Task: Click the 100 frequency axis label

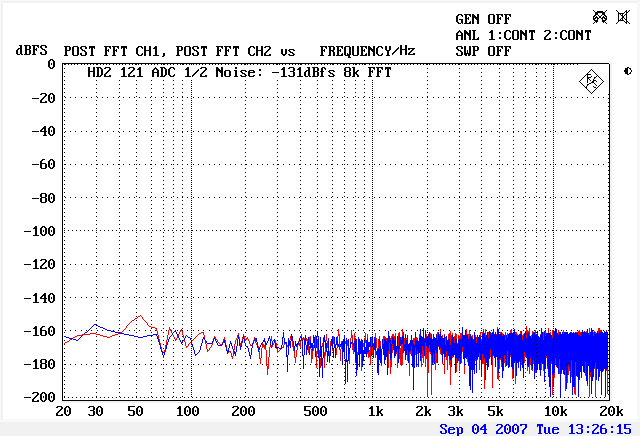Action: [x=187, y=411]
